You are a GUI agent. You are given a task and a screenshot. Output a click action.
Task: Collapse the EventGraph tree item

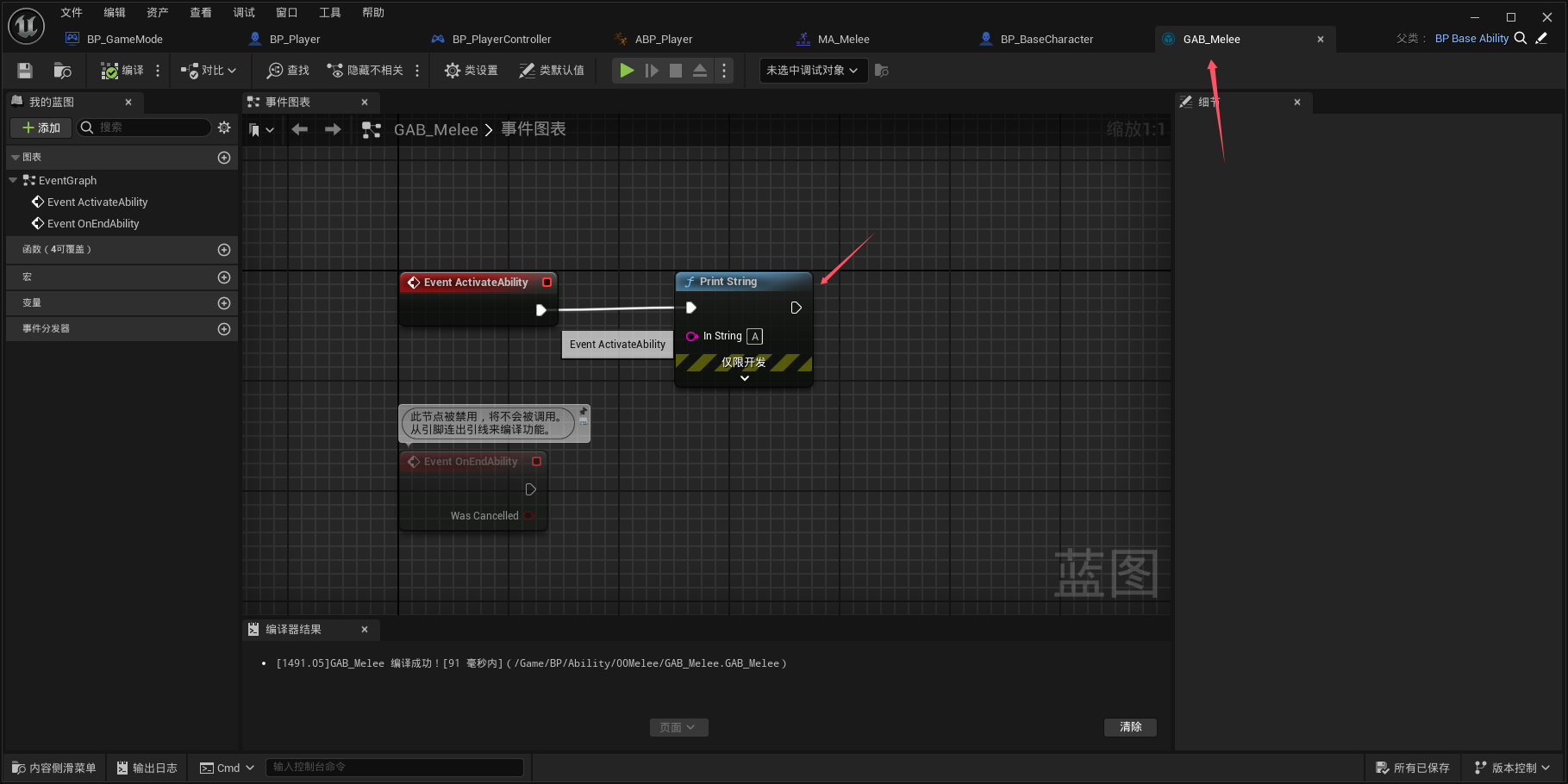[13, 180]
